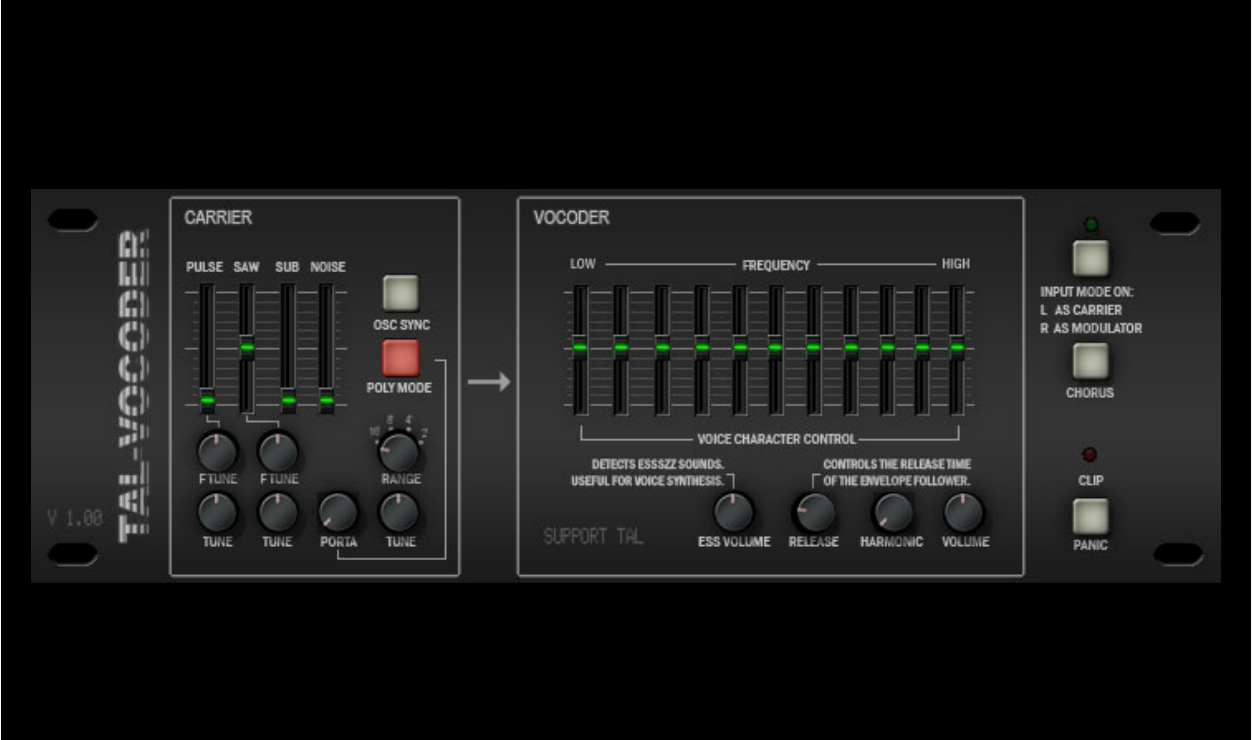This screenshot has width=1252, height=740.
Task: Click the NOISE level slider handle
Action: (x=326, y=400)
